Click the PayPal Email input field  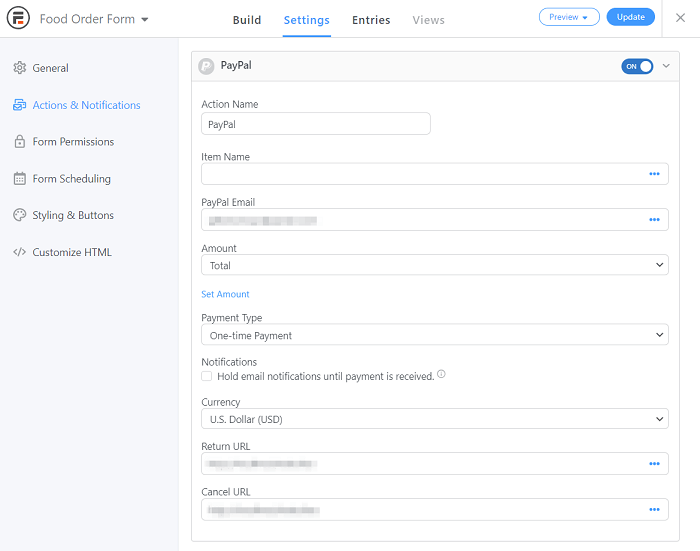[x=434, y=220]
